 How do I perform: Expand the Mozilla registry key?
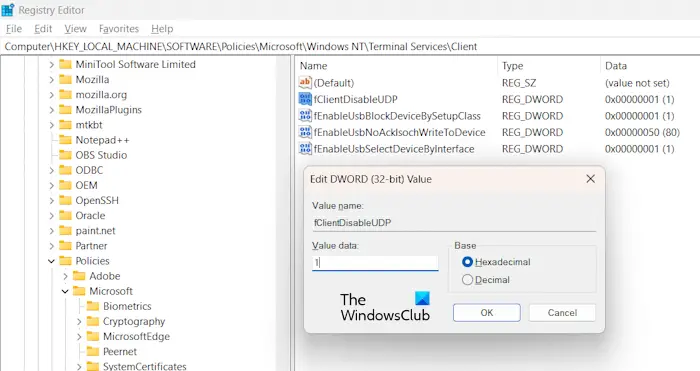pos(51,80)
